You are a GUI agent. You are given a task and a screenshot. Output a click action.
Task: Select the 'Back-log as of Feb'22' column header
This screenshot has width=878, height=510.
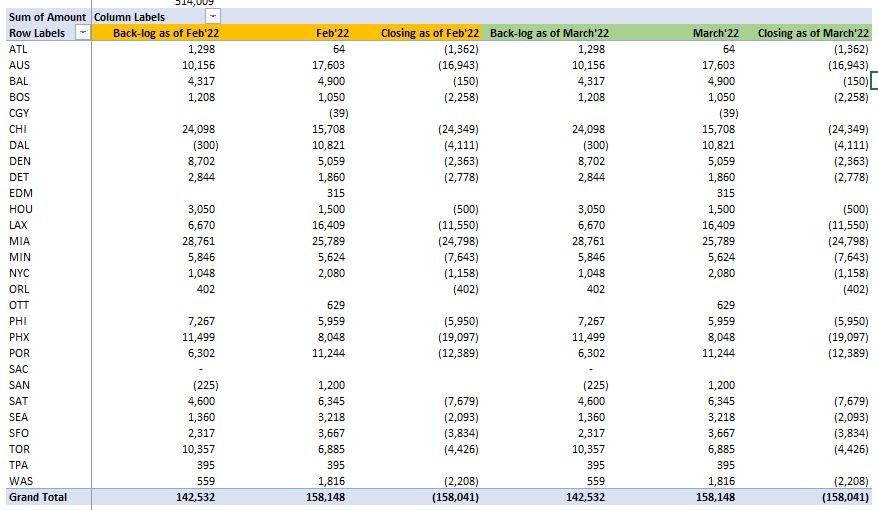tap(166, 33)
